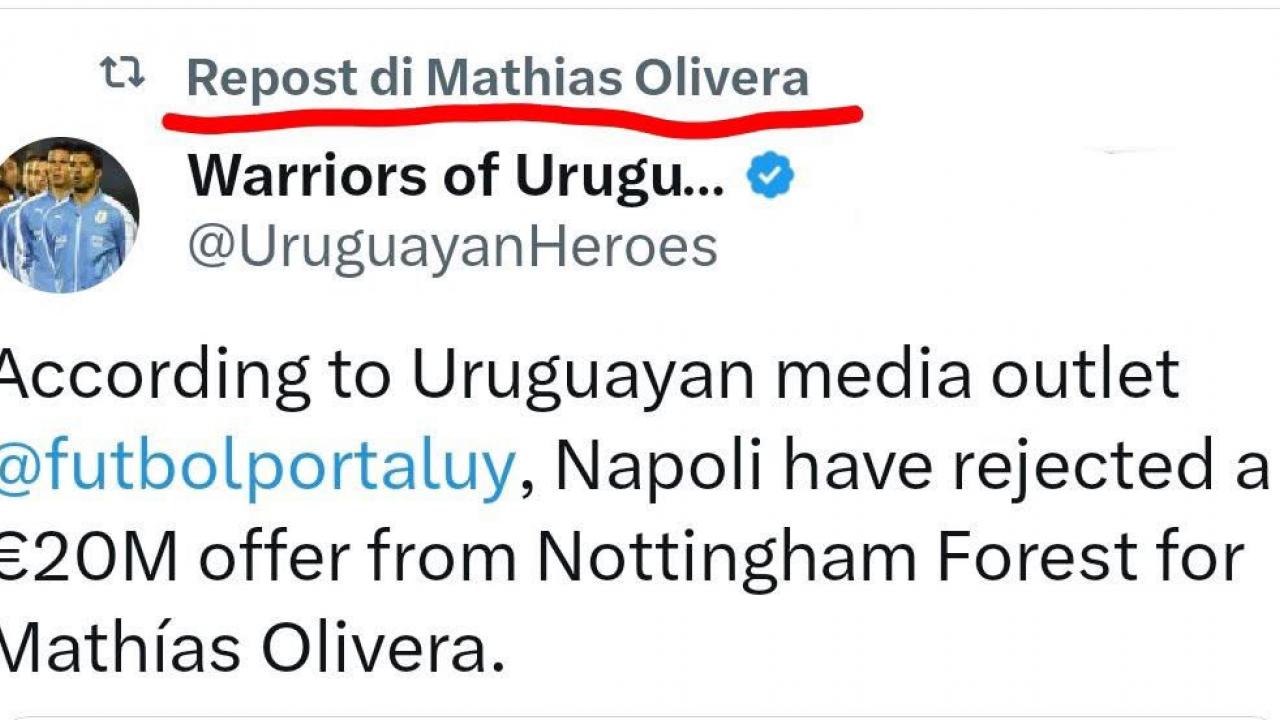Viewport: 1280px width, 720px height.
Task: Follow the @futbolportaluy mention link
Action: click(257, 466)
